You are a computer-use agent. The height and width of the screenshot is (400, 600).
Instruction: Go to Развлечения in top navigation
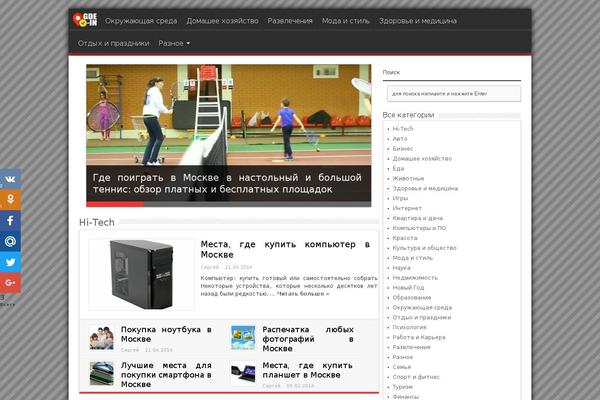click(290, 21)
